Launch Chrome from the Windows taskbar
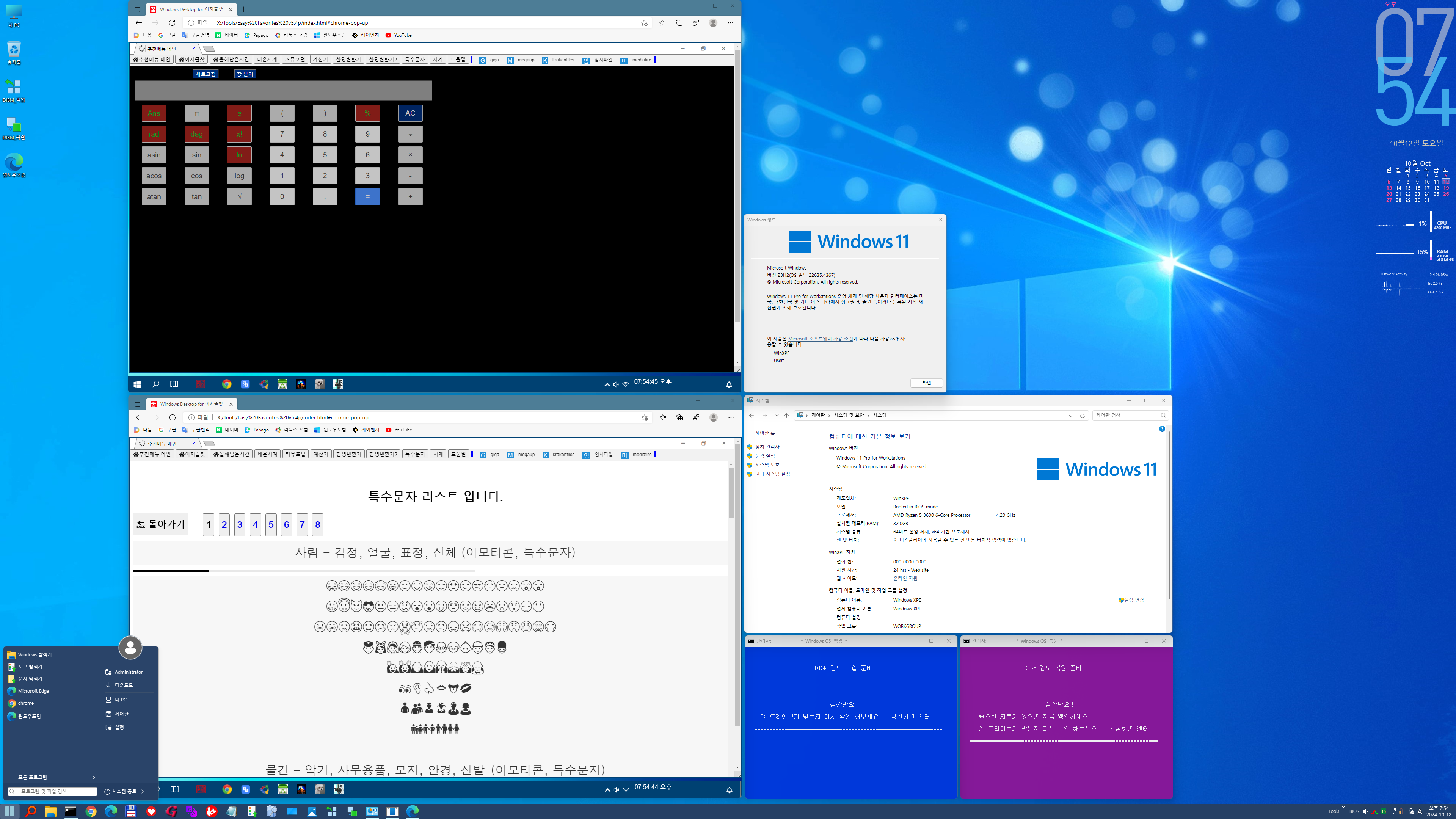The image size is (1456, 819). pos(91,811)
